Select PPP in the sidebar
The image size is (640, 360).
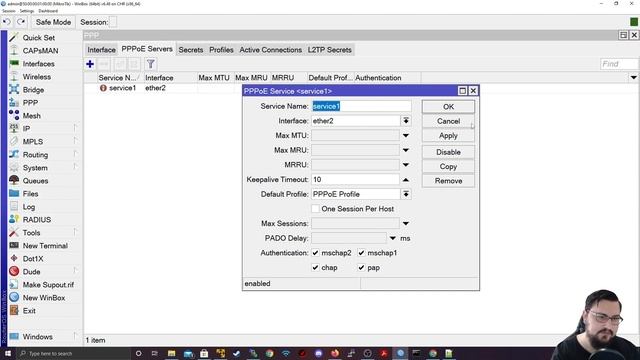pos(30,103)
